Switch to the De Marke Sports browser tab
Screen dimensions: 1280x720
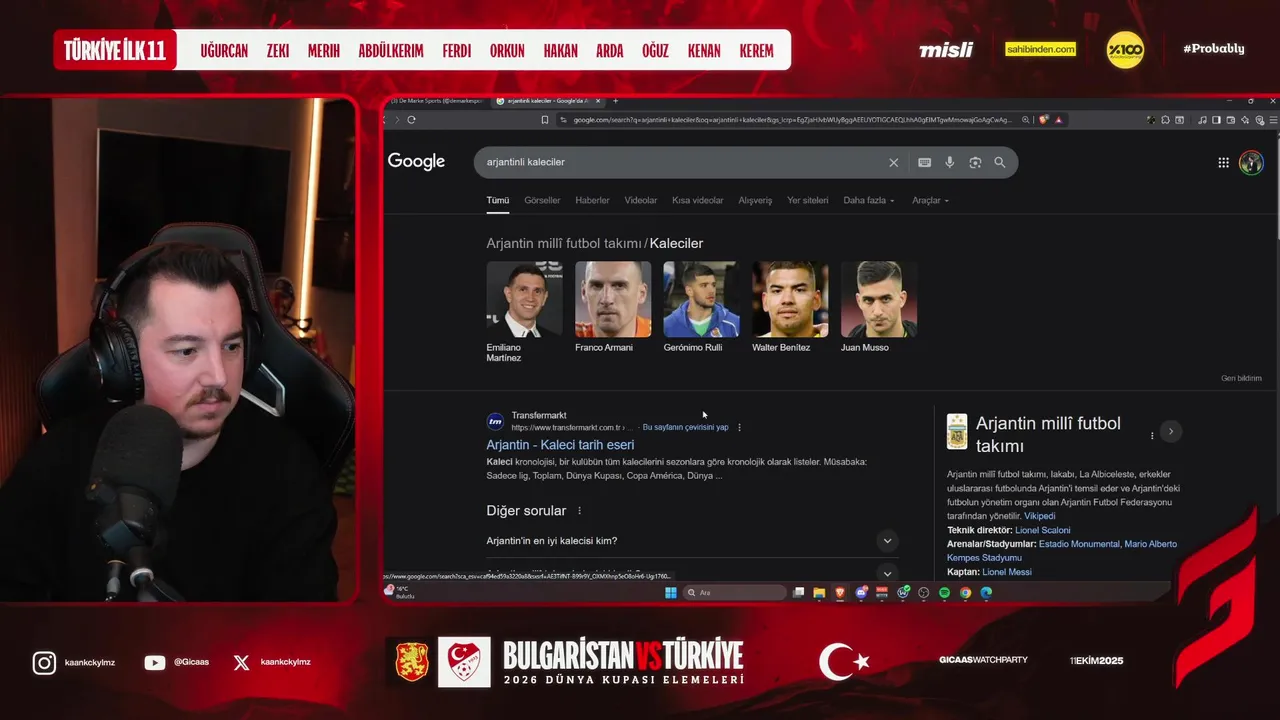click(437, 101)
